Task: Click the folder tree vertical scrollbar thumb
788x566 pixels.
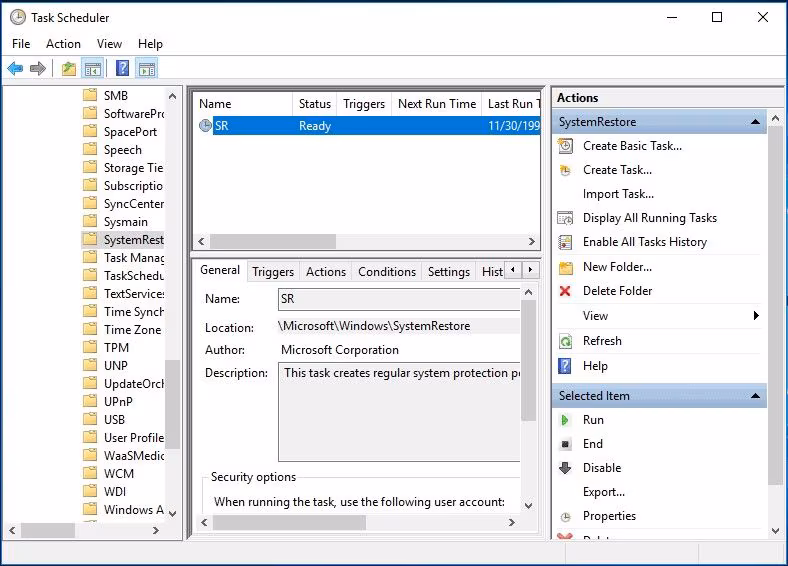Action: 172,404
